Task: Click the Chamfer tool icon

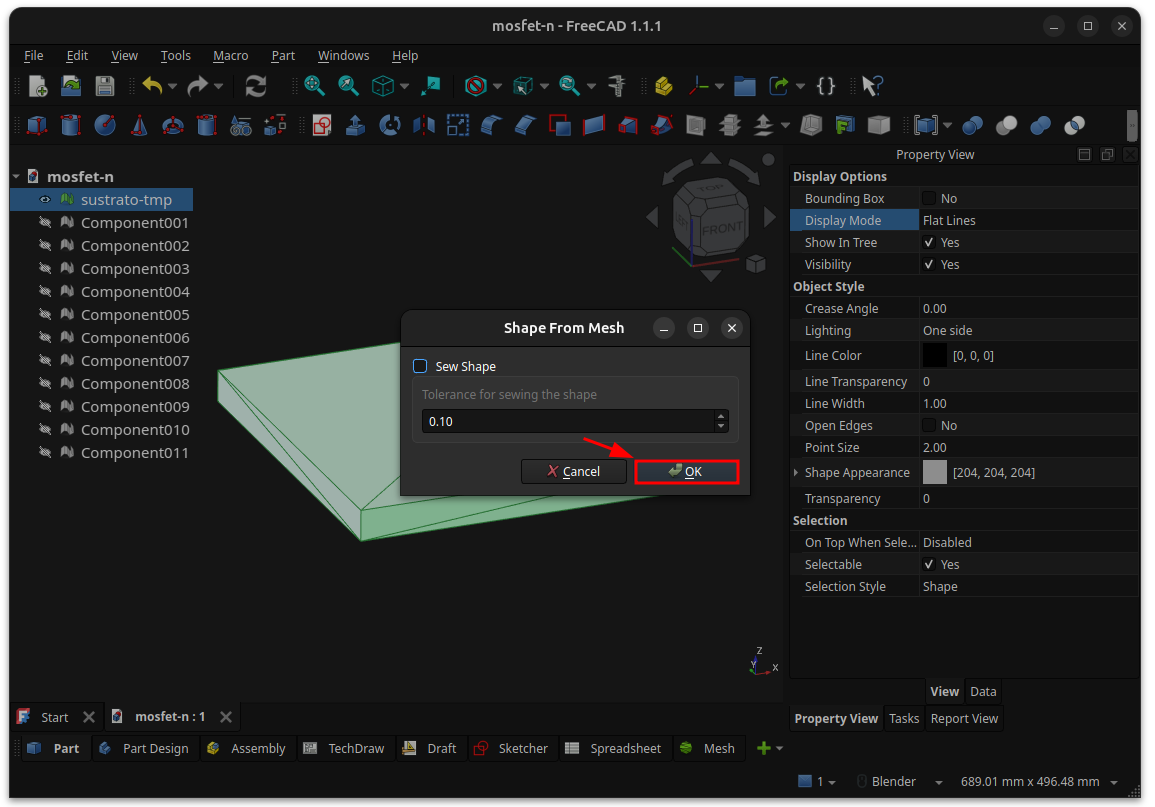Action: click(525, 125)
